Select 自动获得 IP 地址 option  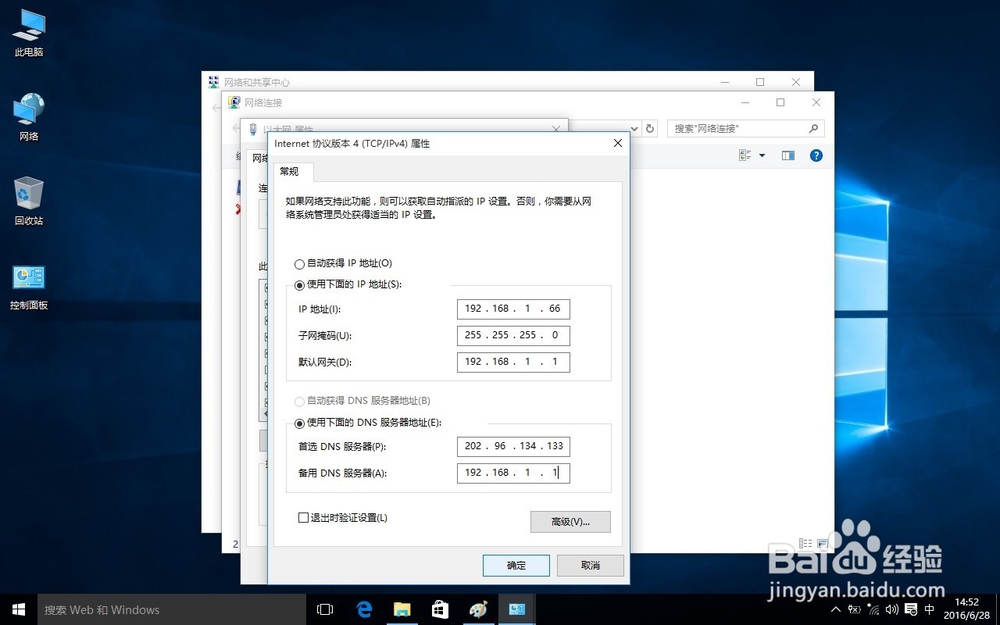pos(299,264)
